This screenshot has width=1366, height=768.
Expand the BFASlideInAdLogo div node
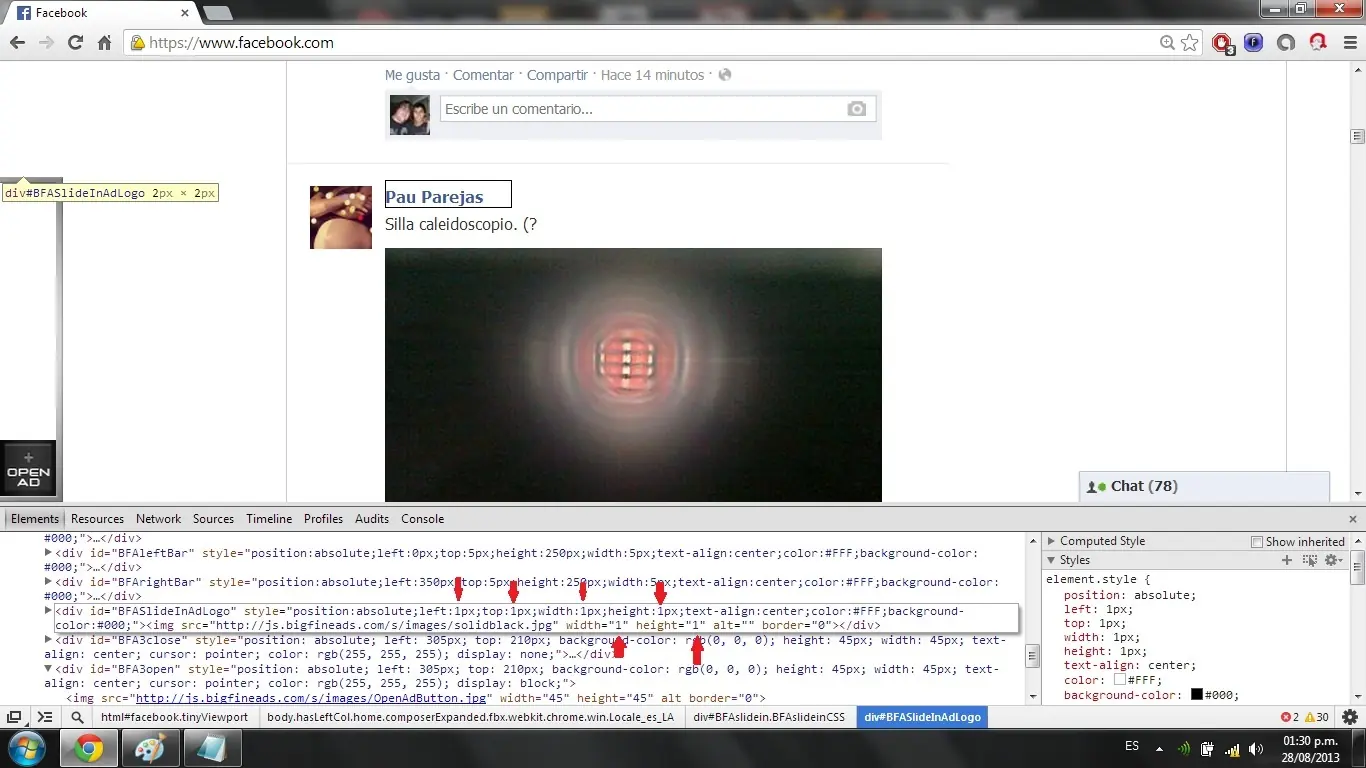48,610
